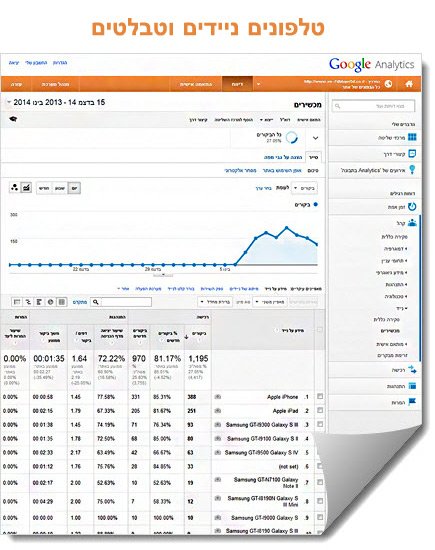Screen dimensions: 435x550
Task: Click the Site Usage link
Action: tap(282, 170)
